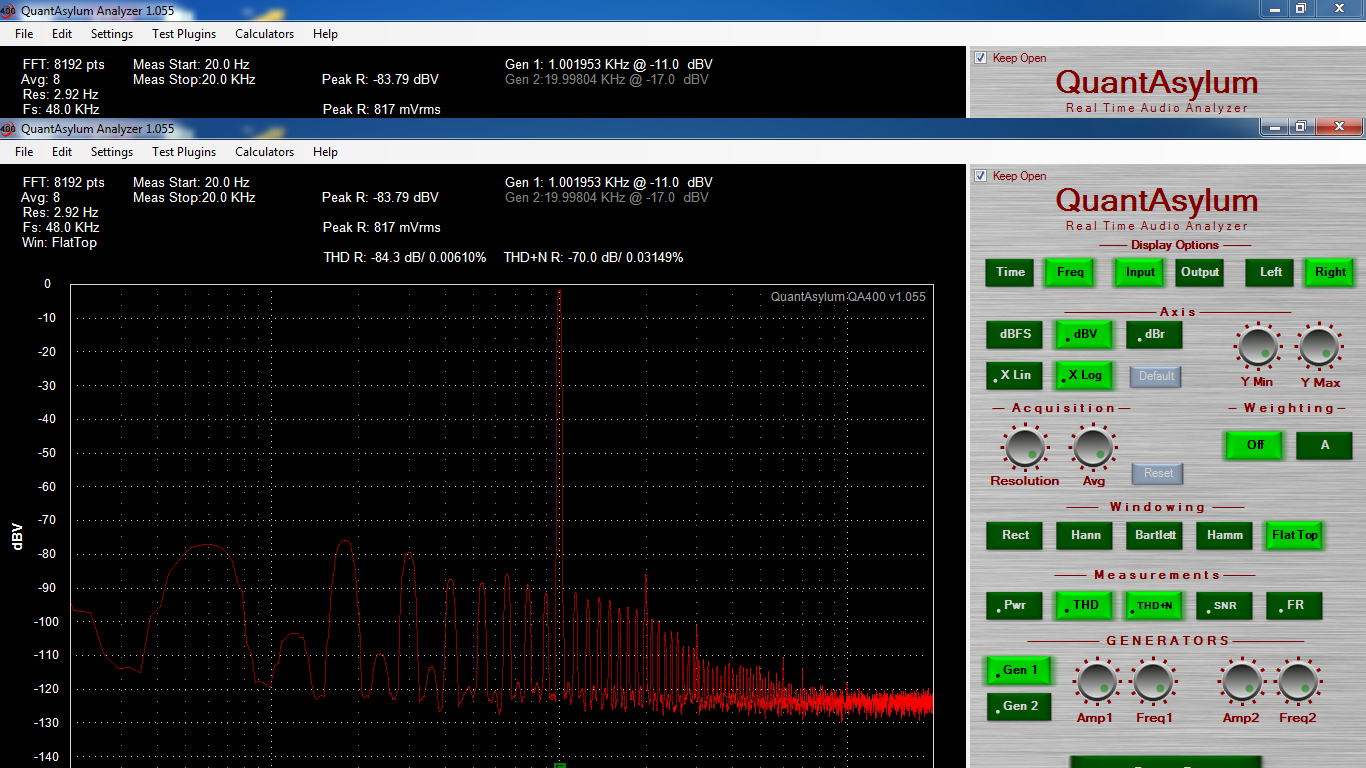This screenshot has width=1366, height=768.
Task: Click back window title bar app icon
Action: click(8, 10)
